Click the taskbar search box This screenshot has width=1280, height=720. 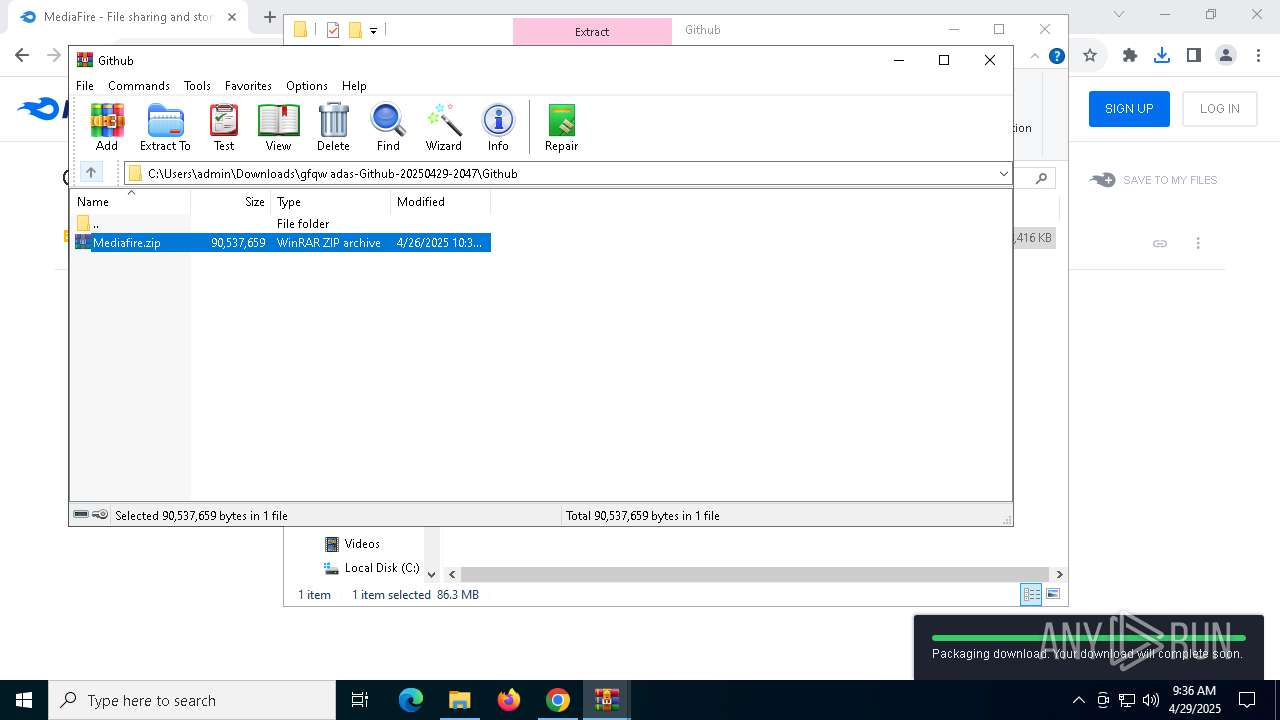pyautogui.click(x=192, y=700)
